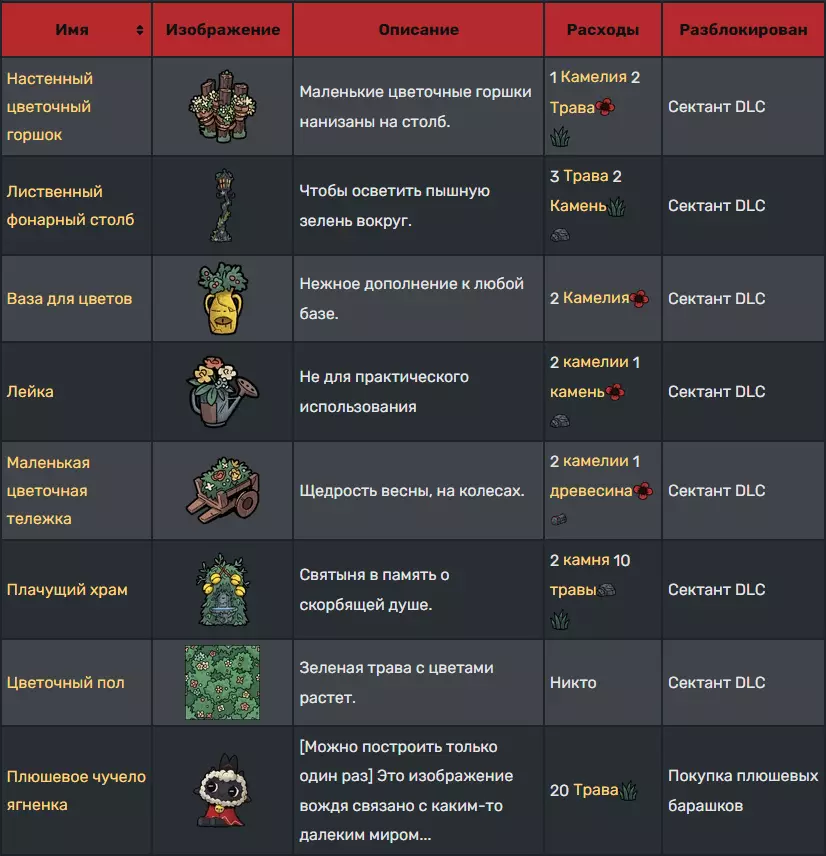Click grass icon in plush lamb row
Screen dimensions: 826x856
pos(630,791)
